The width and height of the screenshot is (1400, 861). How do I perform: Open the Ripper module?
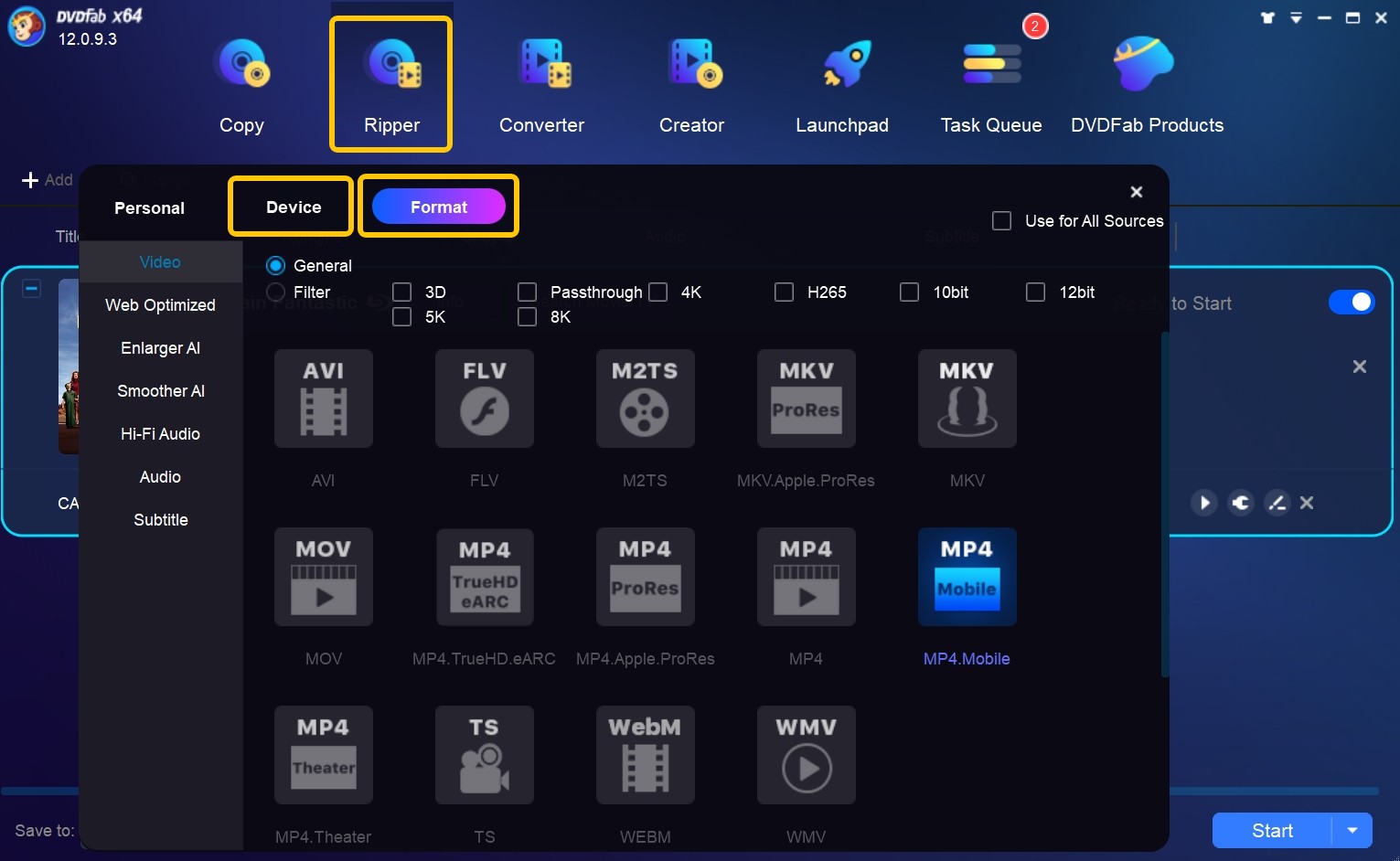coord(391,86)
